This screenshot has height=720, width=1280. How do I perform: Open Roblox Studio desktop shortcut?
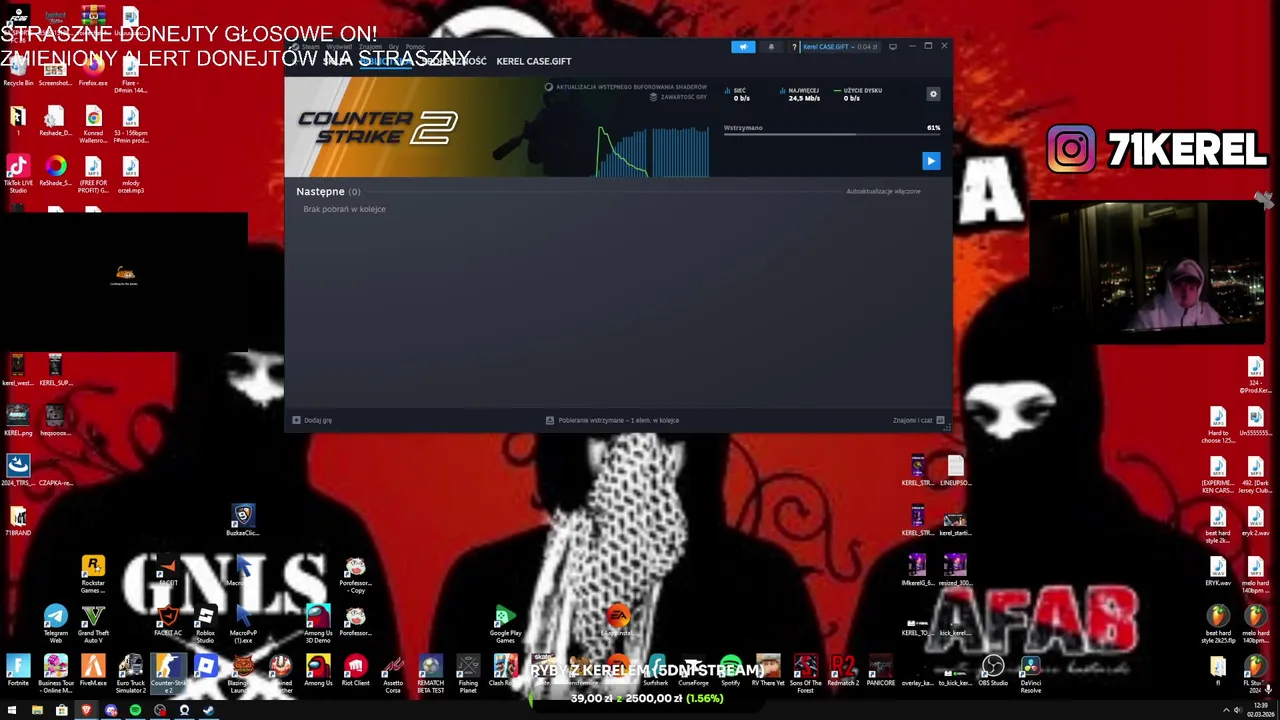click(x=205, y=623)
